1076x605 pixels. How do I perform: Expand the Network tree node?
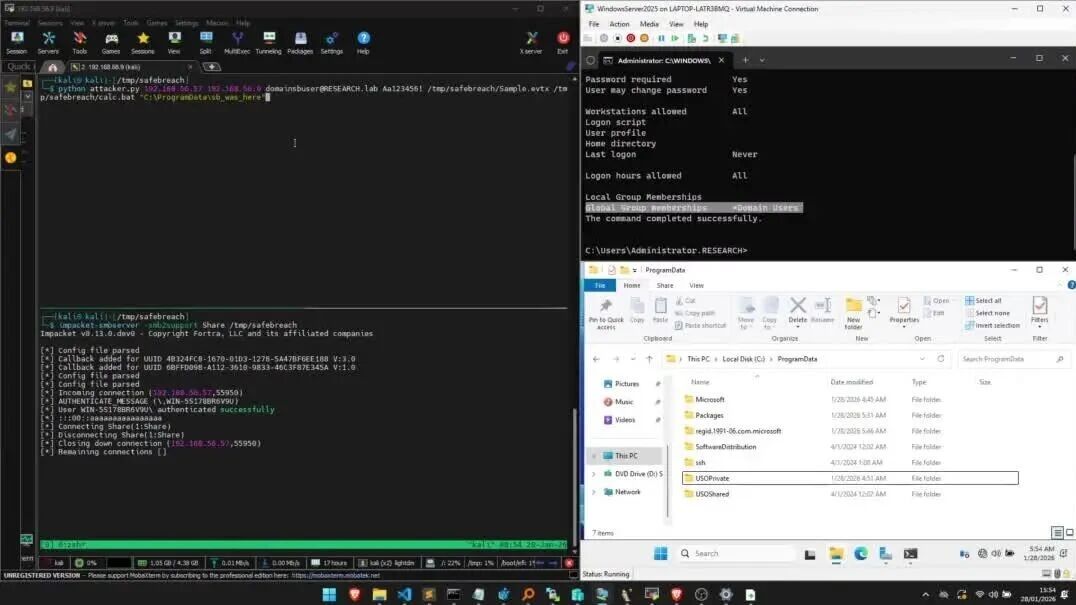click(594, 492)
